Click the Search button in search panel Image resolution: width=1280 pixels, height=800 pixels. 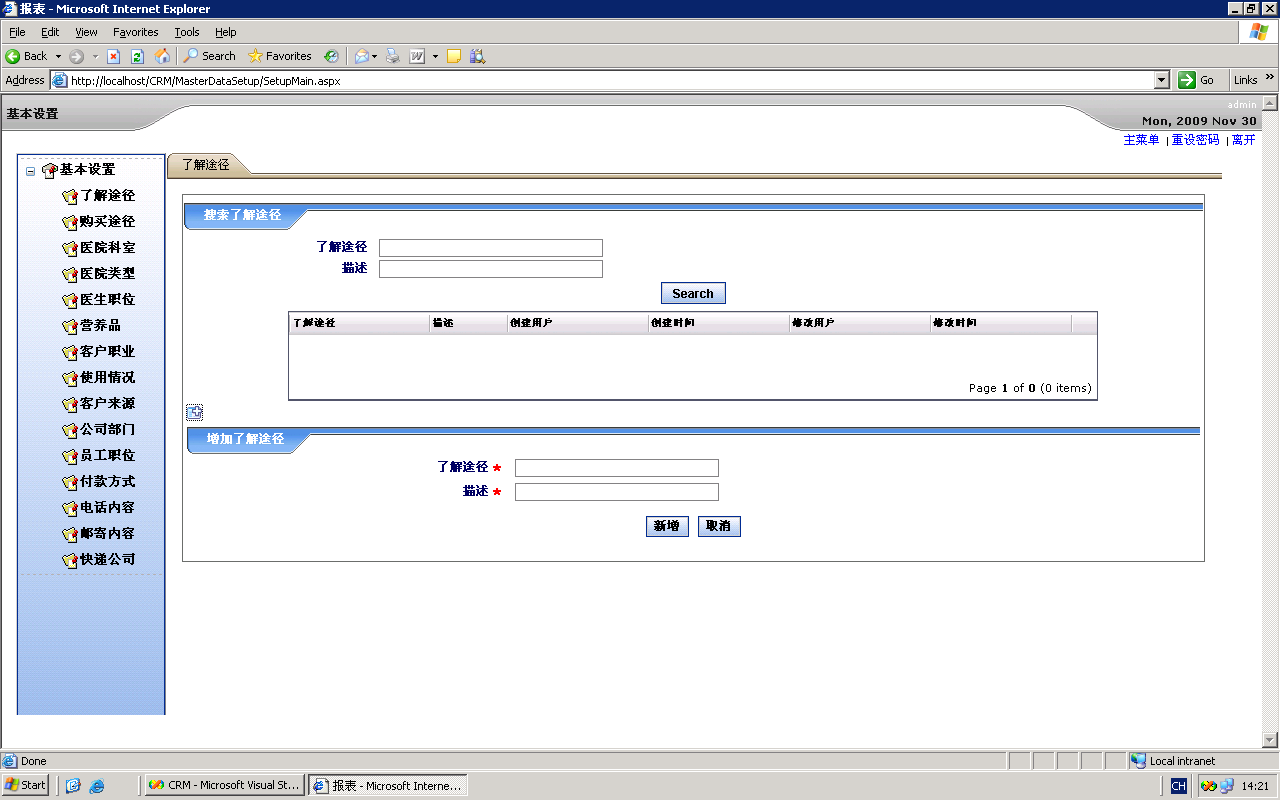pos(692,293)
